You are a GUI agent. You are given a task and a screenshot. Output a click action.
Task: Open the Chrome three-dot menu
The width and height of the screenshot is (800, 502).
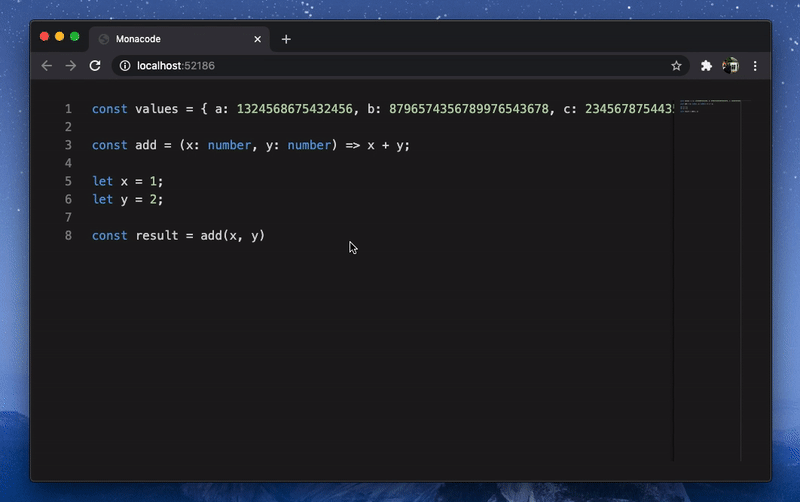tap(755, 66)
